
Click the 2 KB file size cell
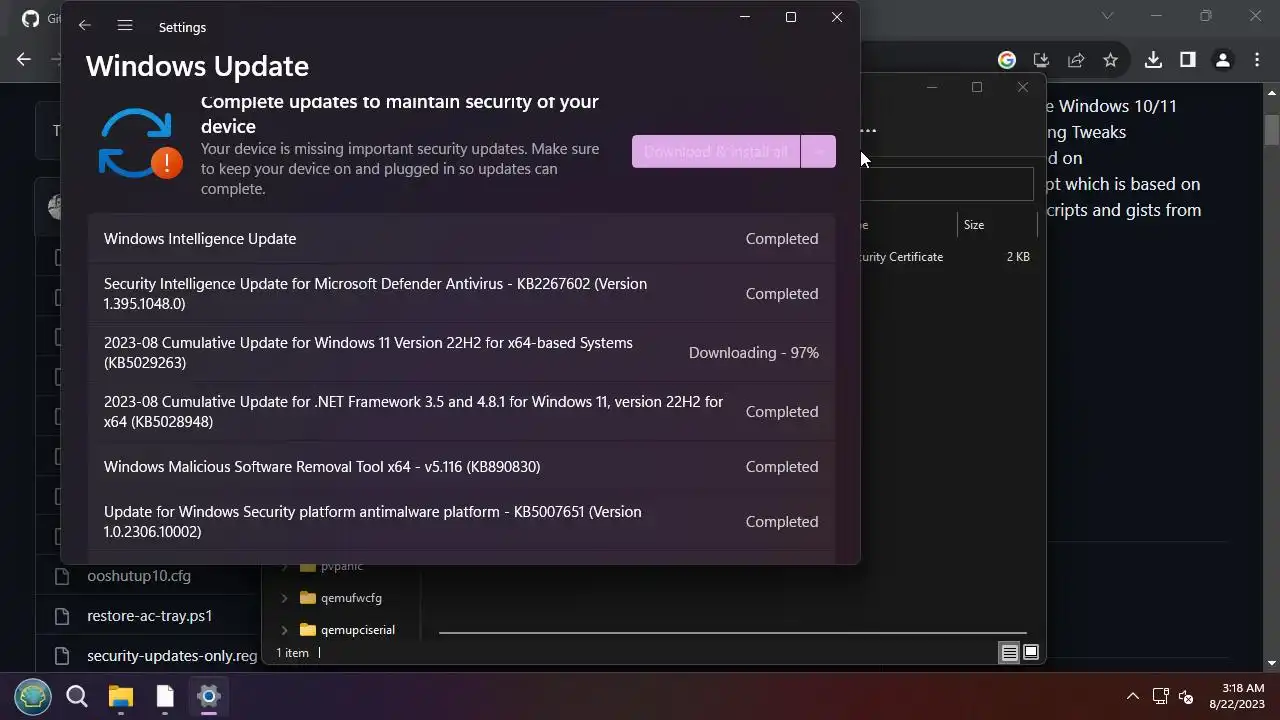(x=1018, y=257)
